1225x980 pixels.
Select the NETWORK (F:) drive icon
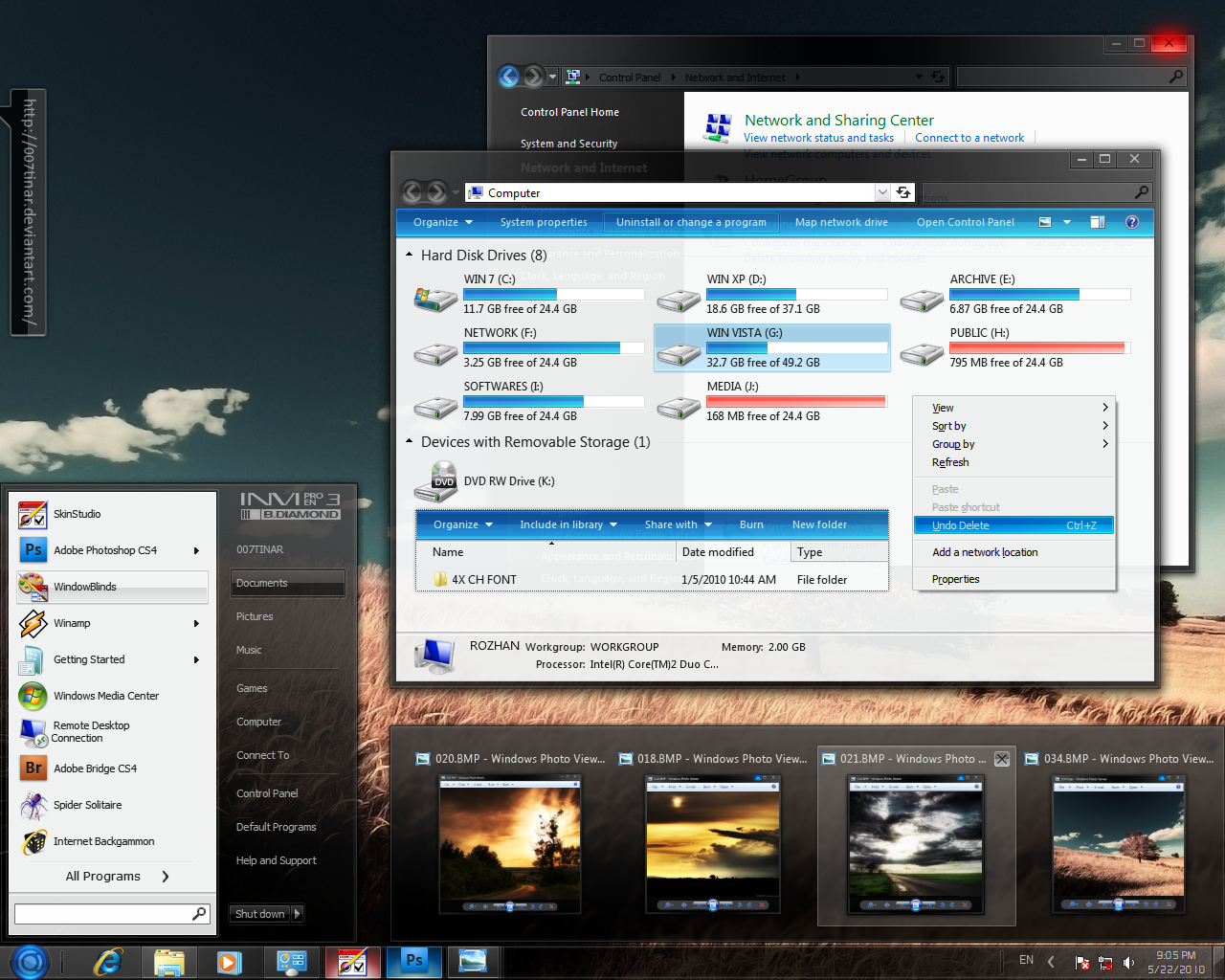click(x=435, y=354)
